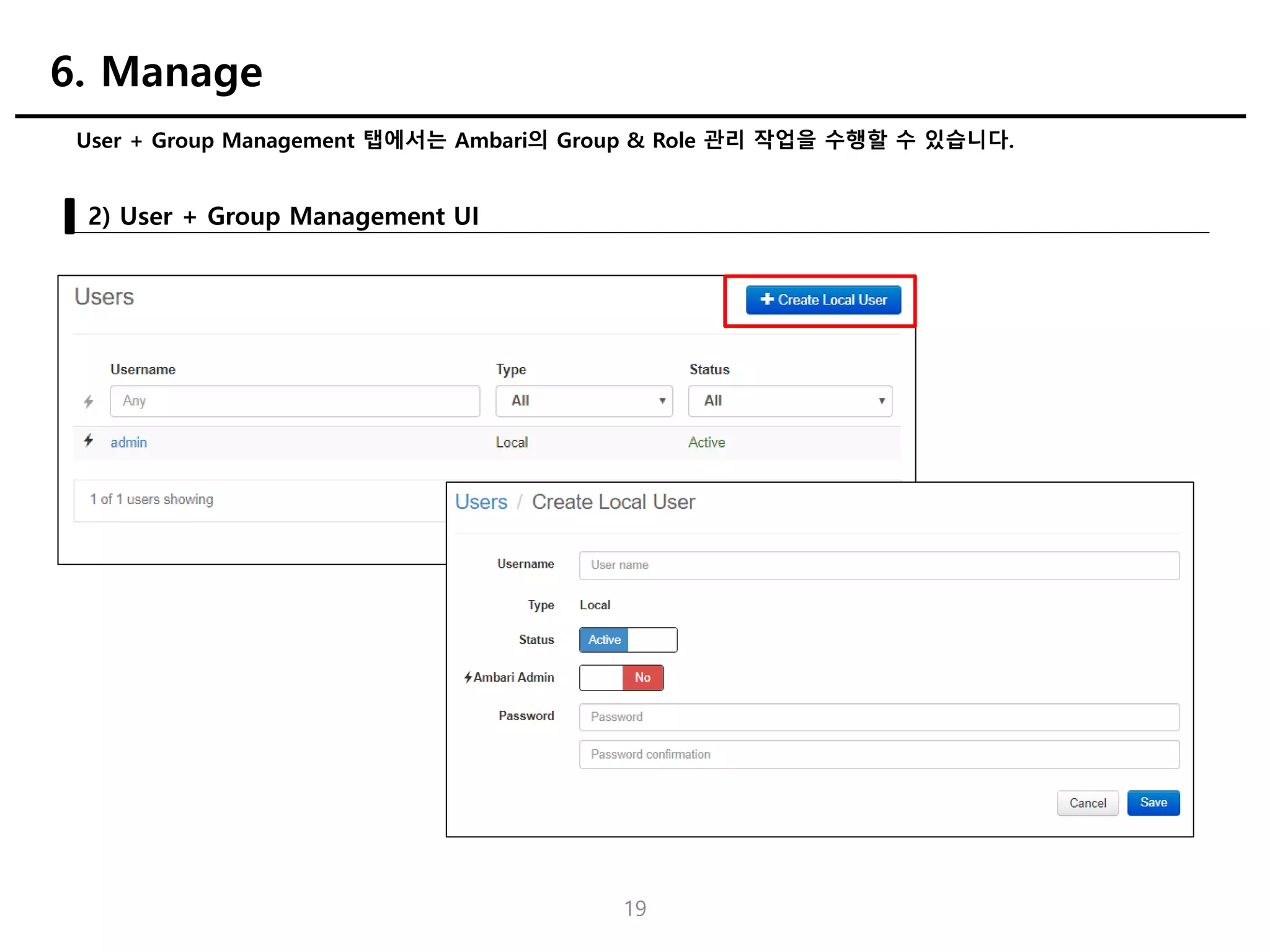The image size is (1270, 952).
Task: Click the Create Local User breadcrumb text
Action: click(613, 502)
